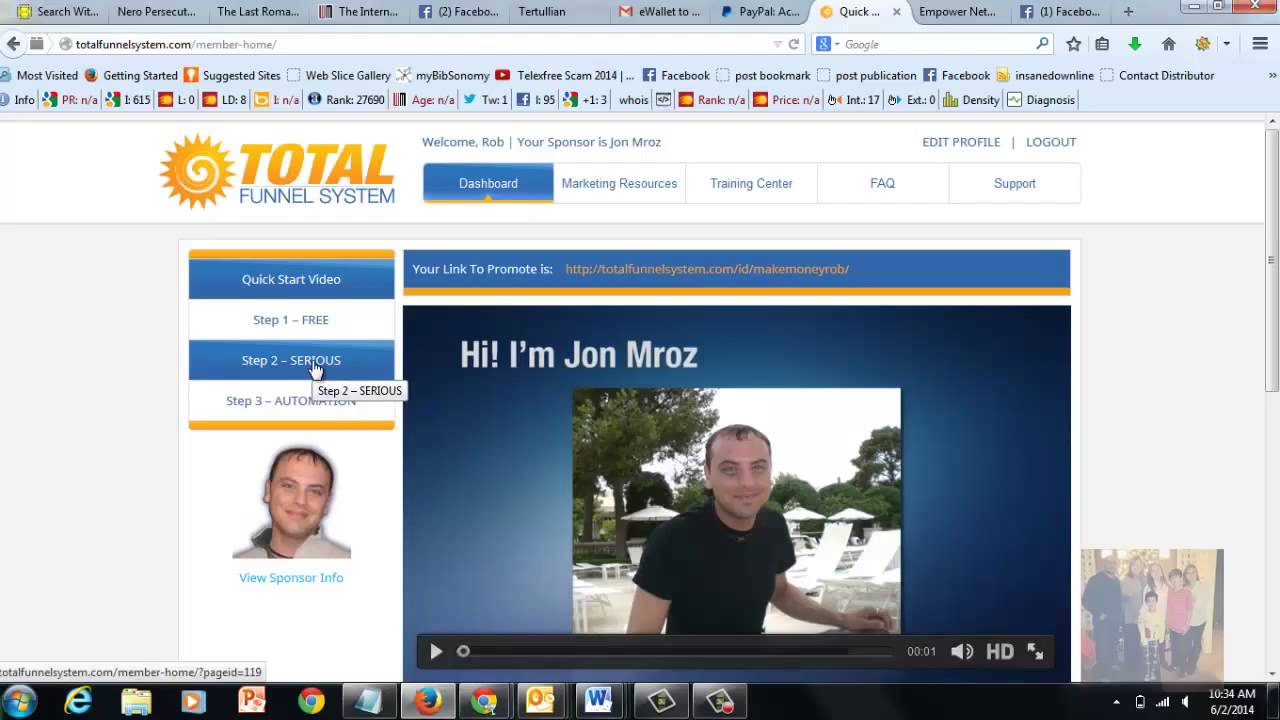Click the video progress bar
1280x720 pixels.
(x=676, y=652)
